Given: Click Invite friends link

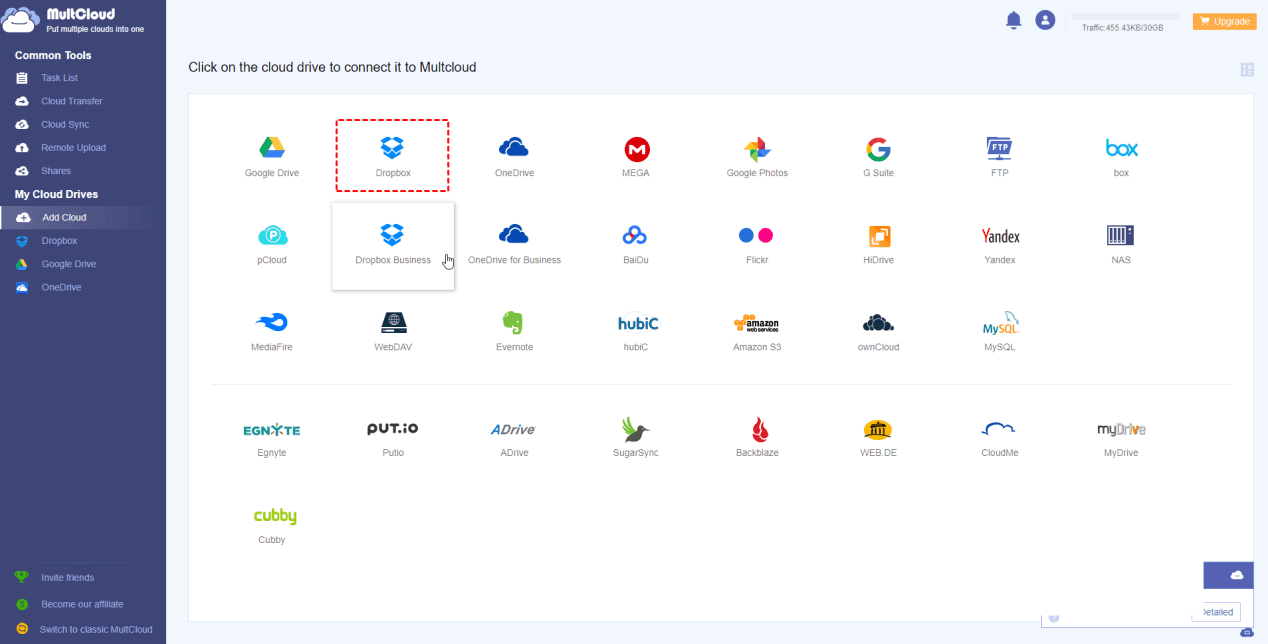Looking at the screenshot, I should (67, 577).
